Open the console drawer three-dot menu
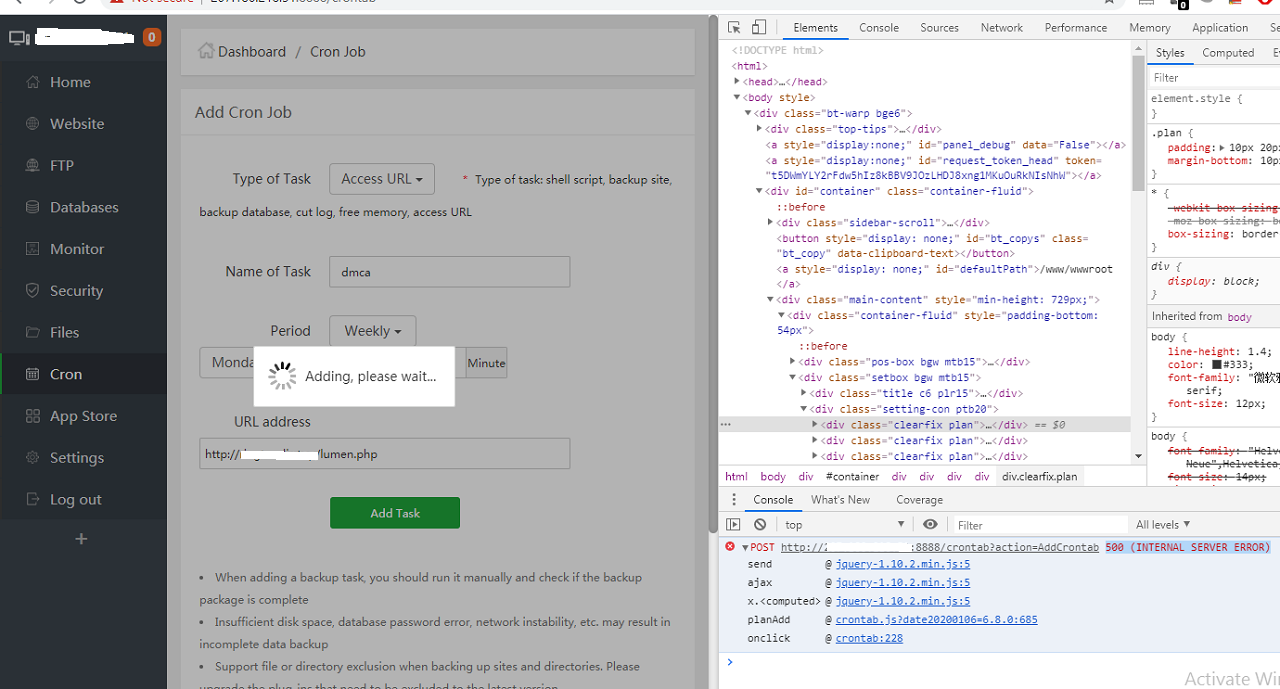The width and height of the screenshot is (1280, 689). (733, 500)
